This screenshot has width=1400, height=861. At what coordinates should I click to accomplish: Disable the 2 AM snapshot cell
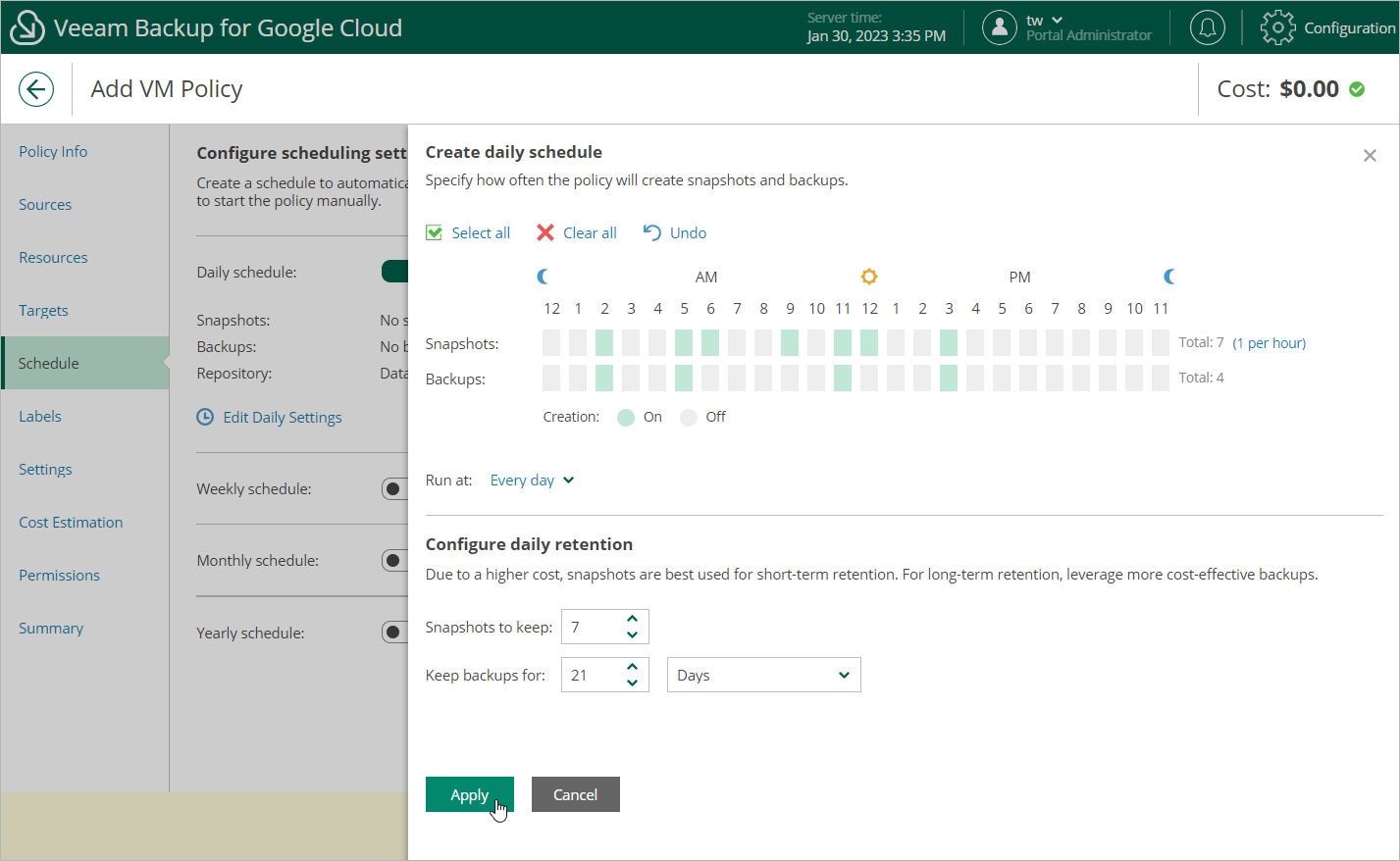tap(604, 342)
